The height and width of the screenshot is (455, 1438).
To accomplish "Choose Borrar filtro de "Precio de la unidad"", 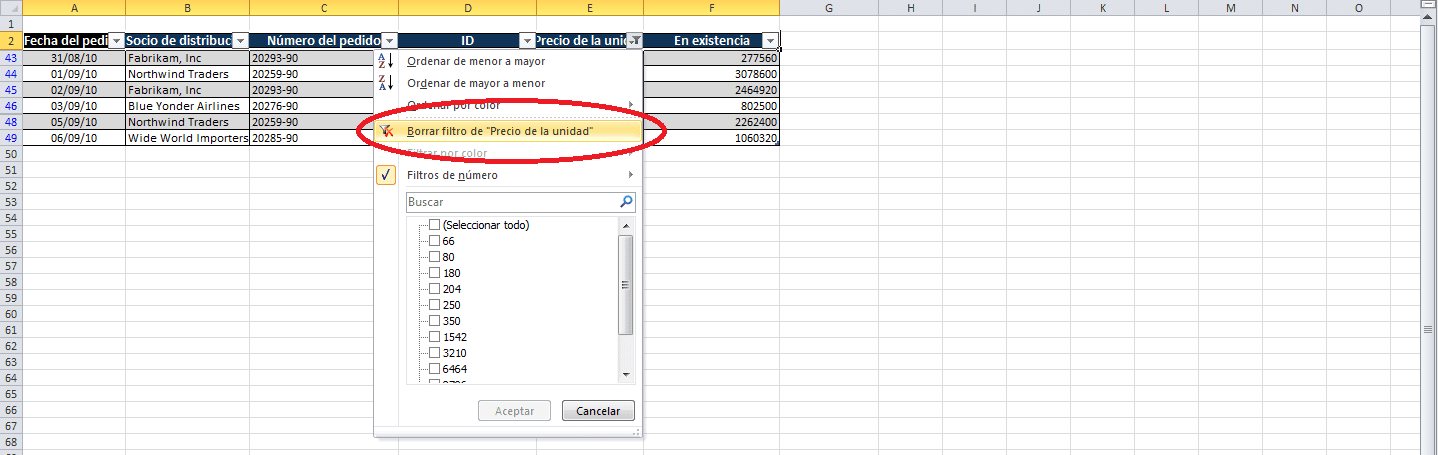I will pos(500,131).
